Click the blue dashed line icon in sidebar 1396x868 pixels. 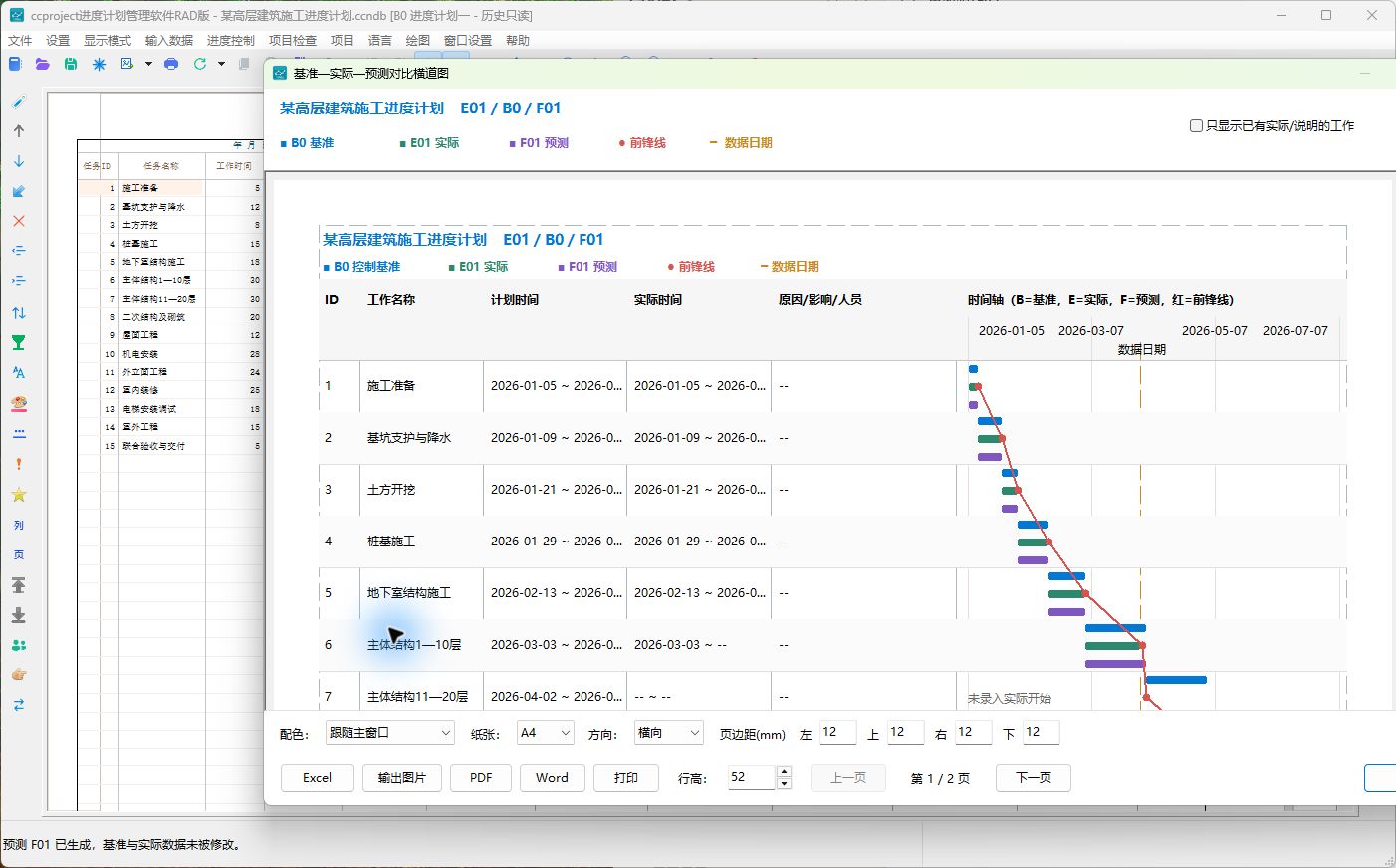[19, 434]
